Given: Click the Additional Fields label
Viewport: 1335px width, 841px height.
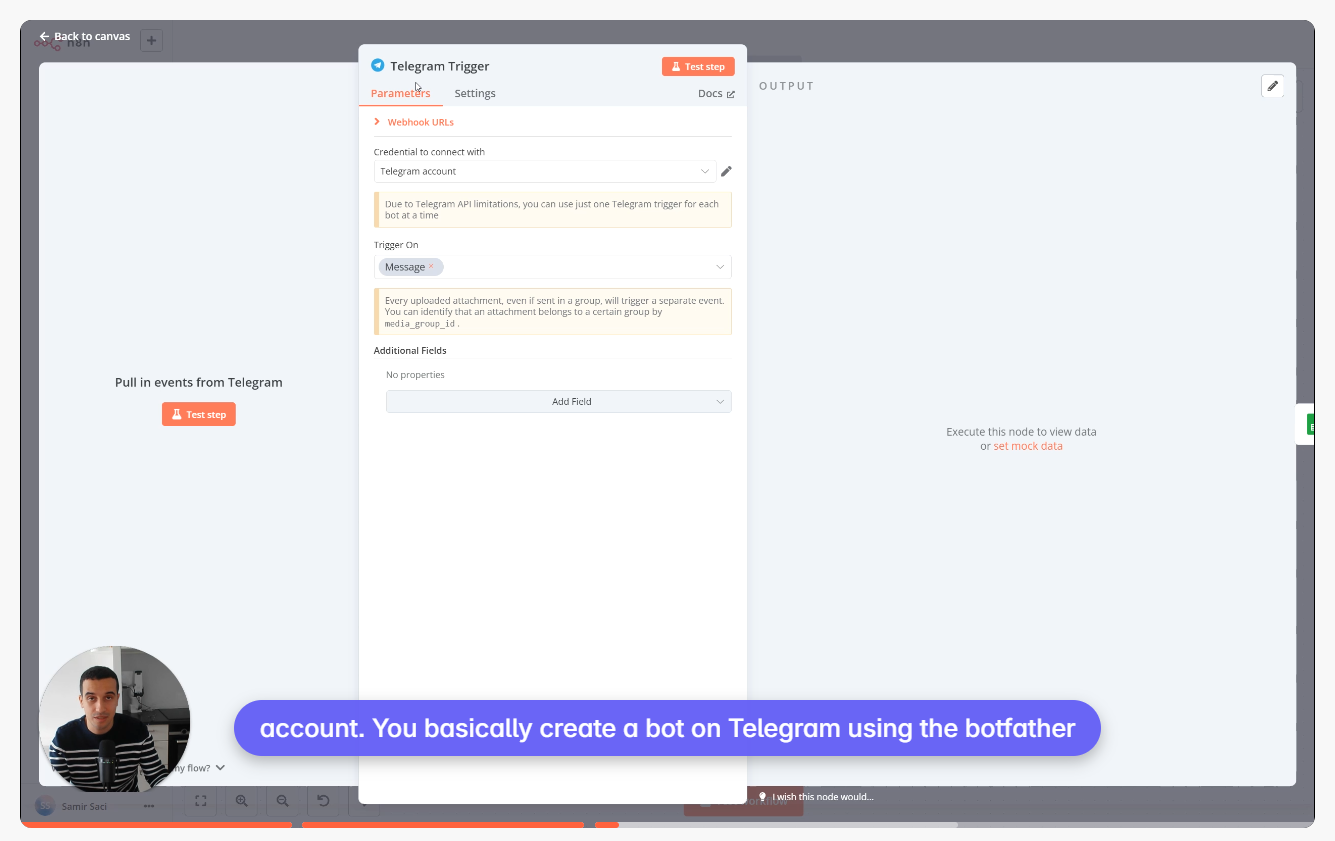Looking at the screenshot, I should [x=410, y=351].
